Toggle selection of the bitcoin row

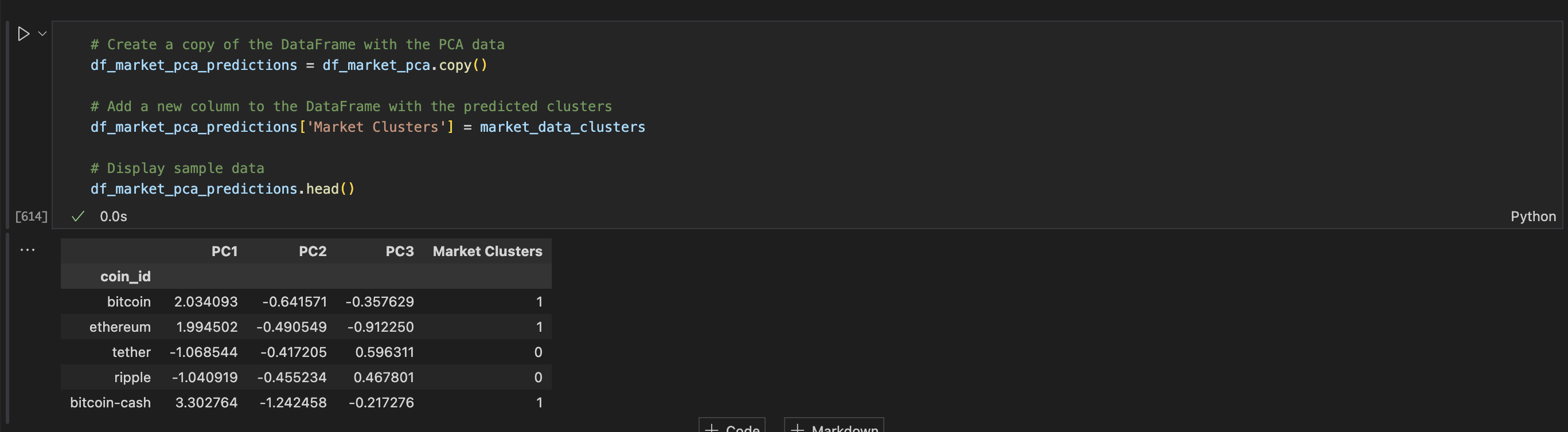[x=129, y=301]
